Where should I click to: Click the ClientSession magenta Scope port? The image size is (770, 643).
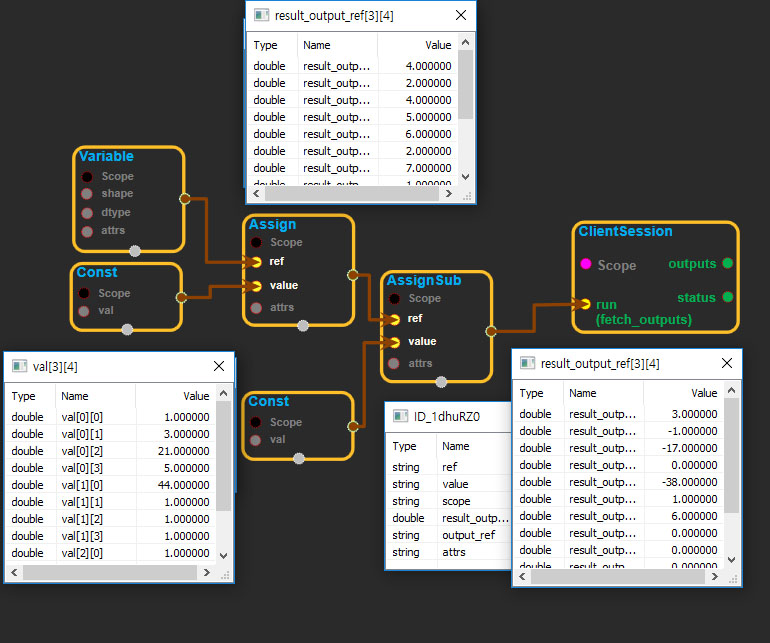tap(585, 265)
